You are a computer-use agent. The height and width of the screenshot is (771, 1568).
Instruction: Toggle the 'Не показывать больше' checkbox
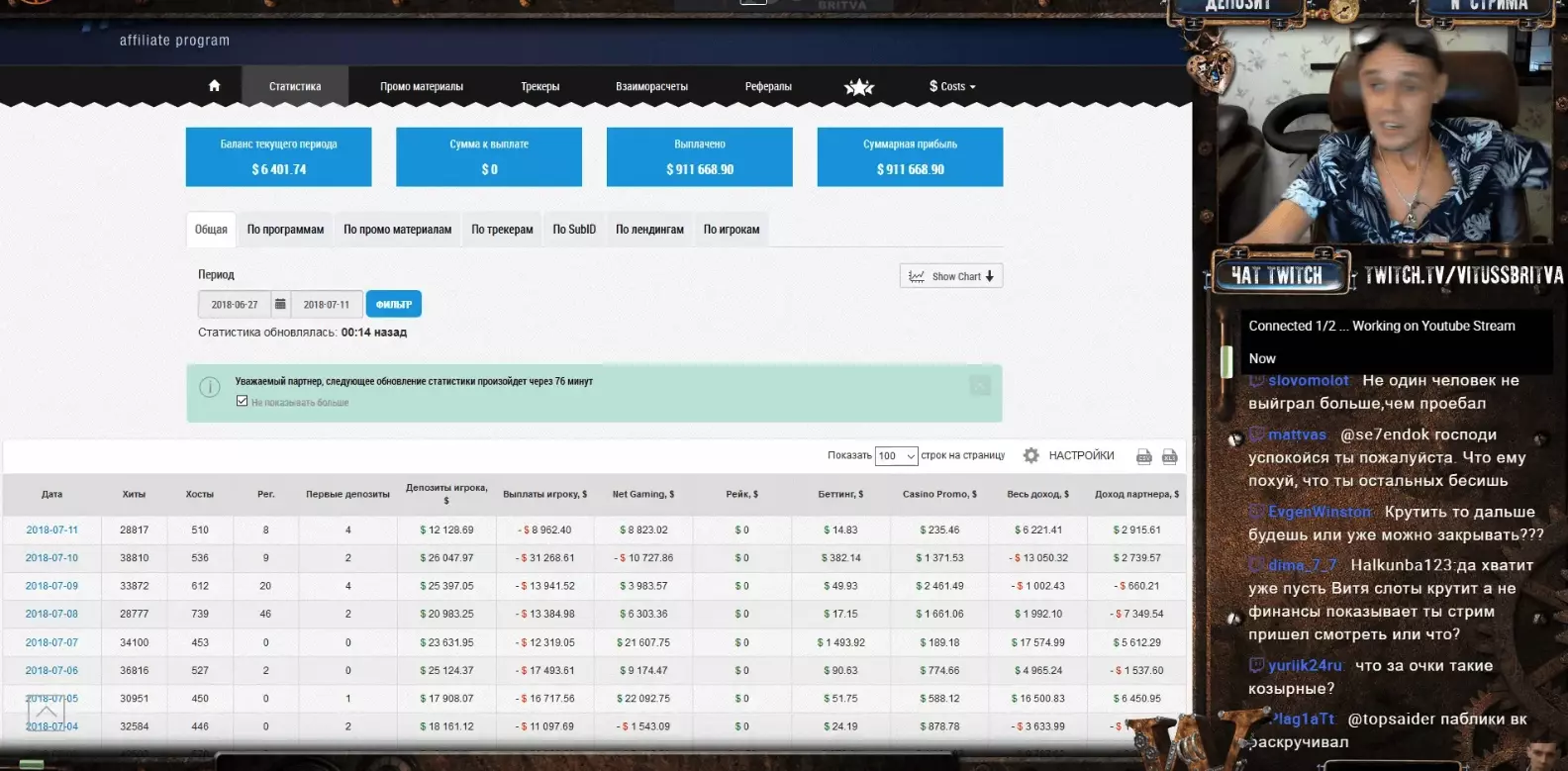click(242, 401)
